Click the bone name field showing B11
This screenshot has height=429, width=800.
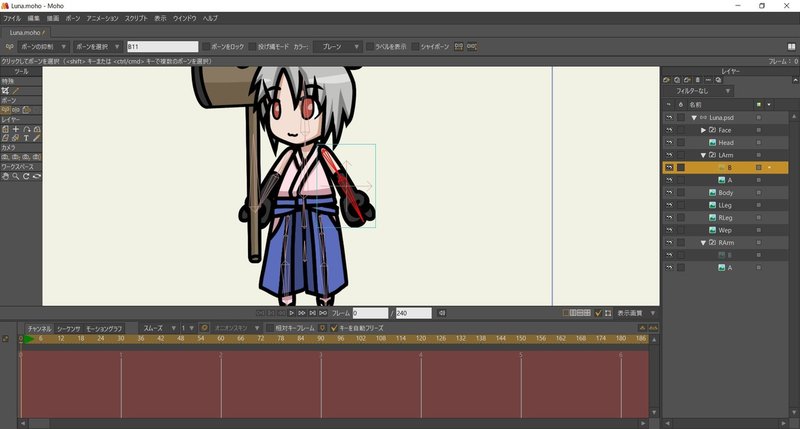tap(162, 46)
